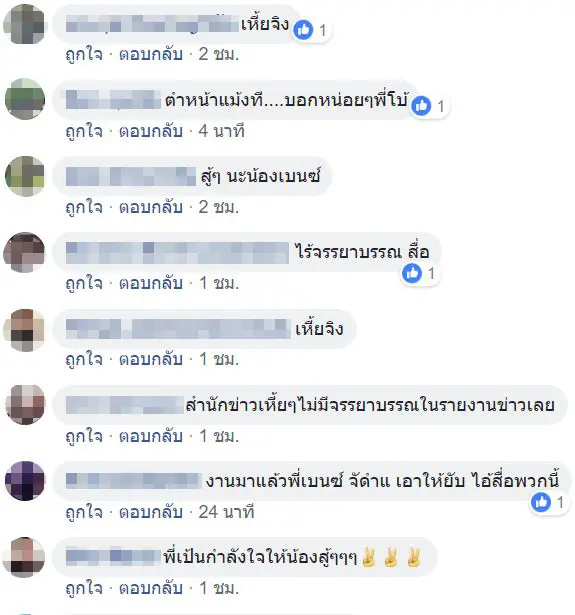The width and height of the screenshot is (575, 615).
Task: Click 'ถูกใจ' under 'สู้ๆ นะน้องเบนซ์' comment
Action: (x=84, y=207)
